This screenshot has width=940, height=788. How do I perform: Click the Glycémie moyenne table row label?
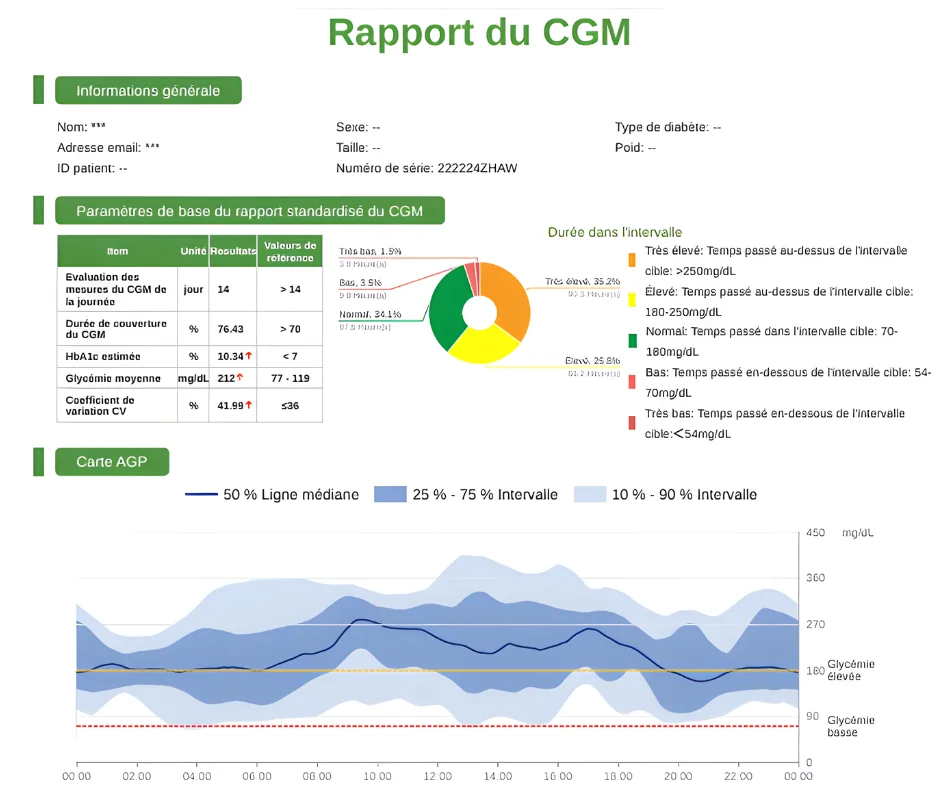(113, 379)
